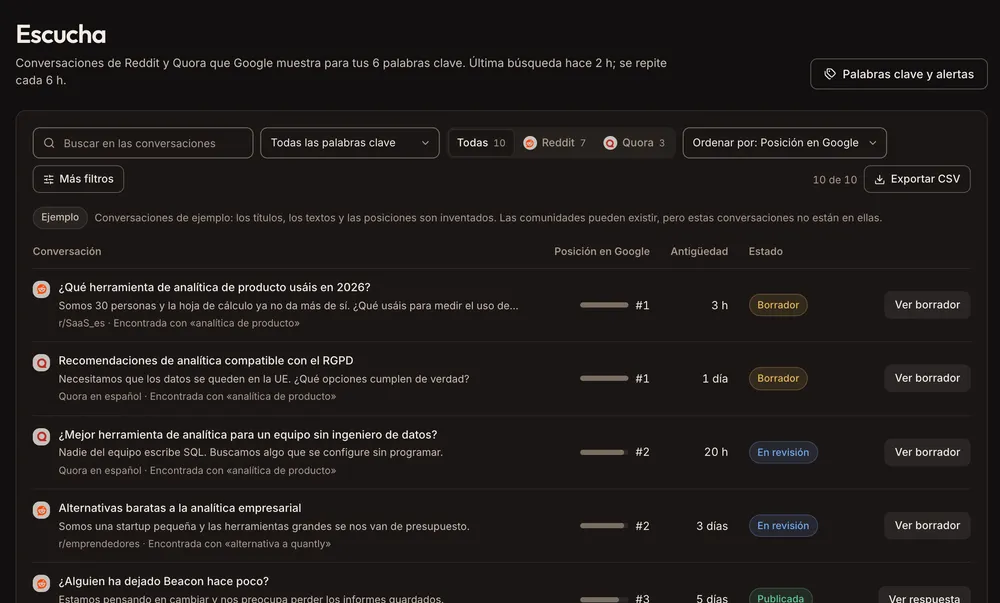Click r/SaaS_es community text
The width and height of the screenshot is (1000, 603).
tap(82, 323)
